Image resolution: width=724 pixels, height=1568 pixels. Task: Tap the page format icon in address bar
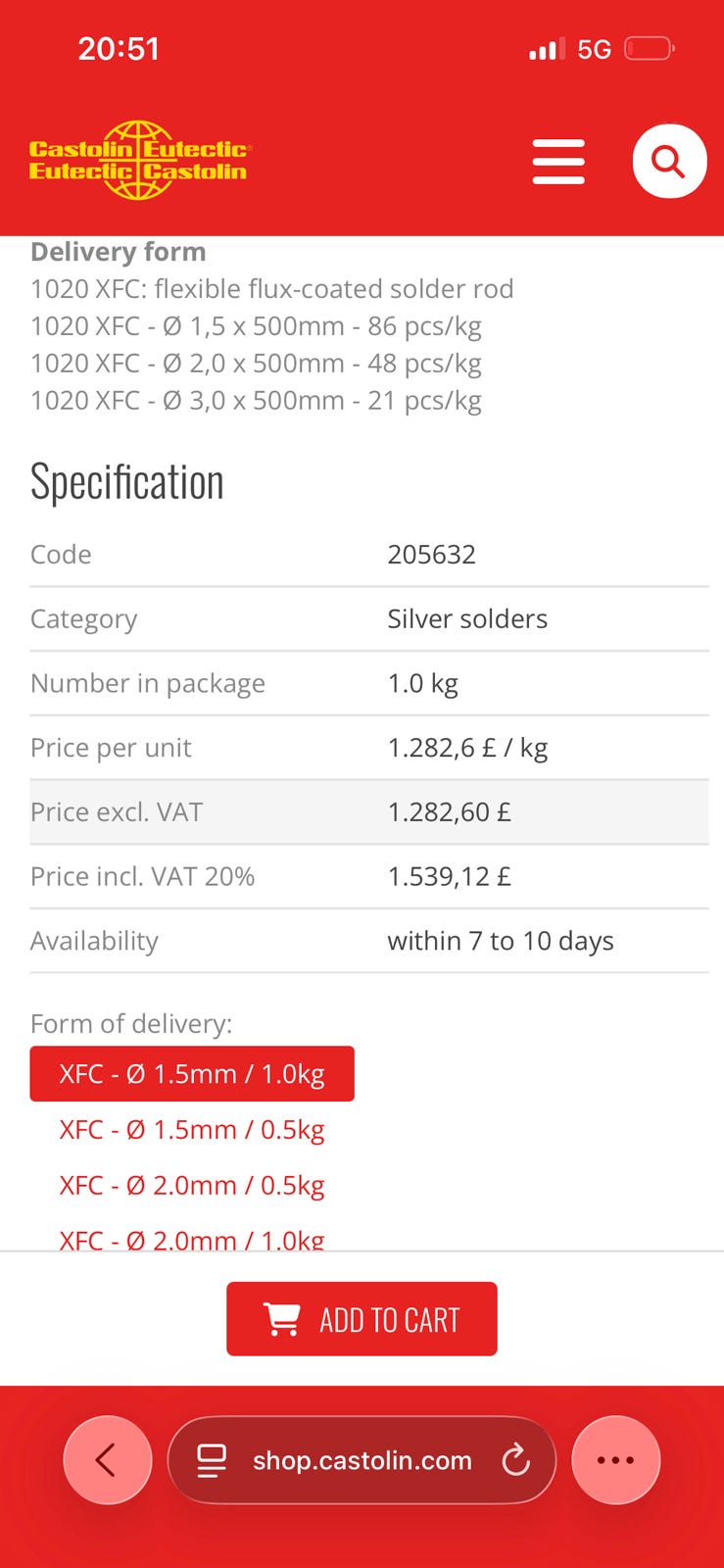pos(212,1460)
